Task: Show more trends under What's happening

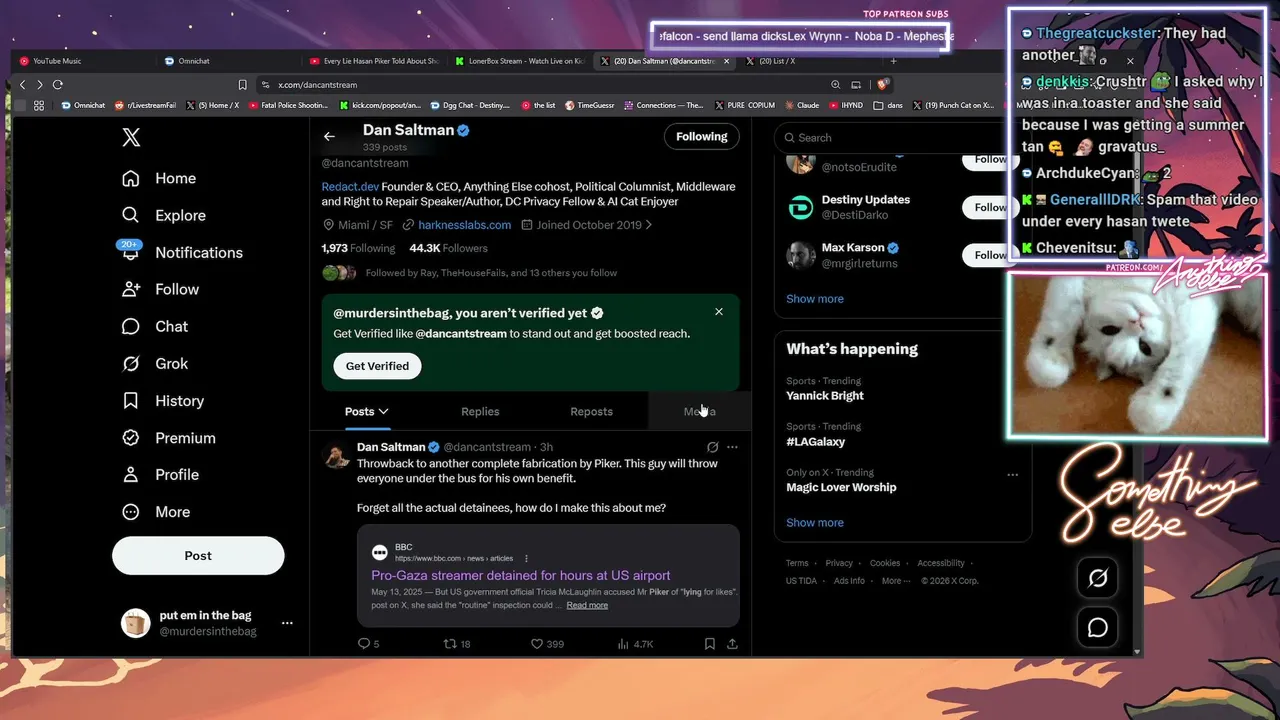Action: [x=814, y=523]
